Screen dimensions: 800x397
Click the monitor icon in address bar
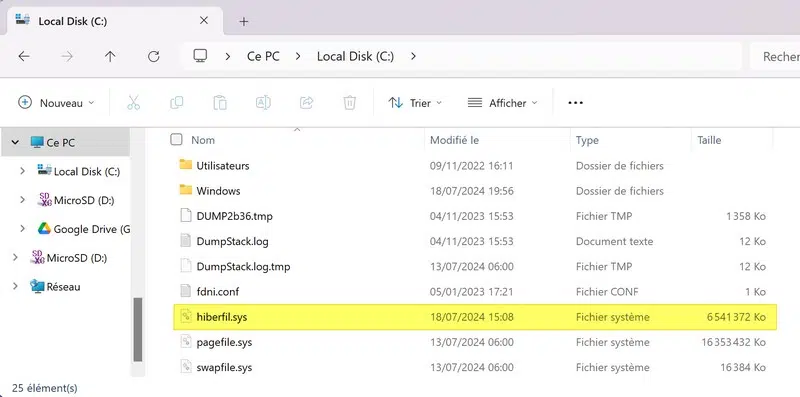click(200, 56)
